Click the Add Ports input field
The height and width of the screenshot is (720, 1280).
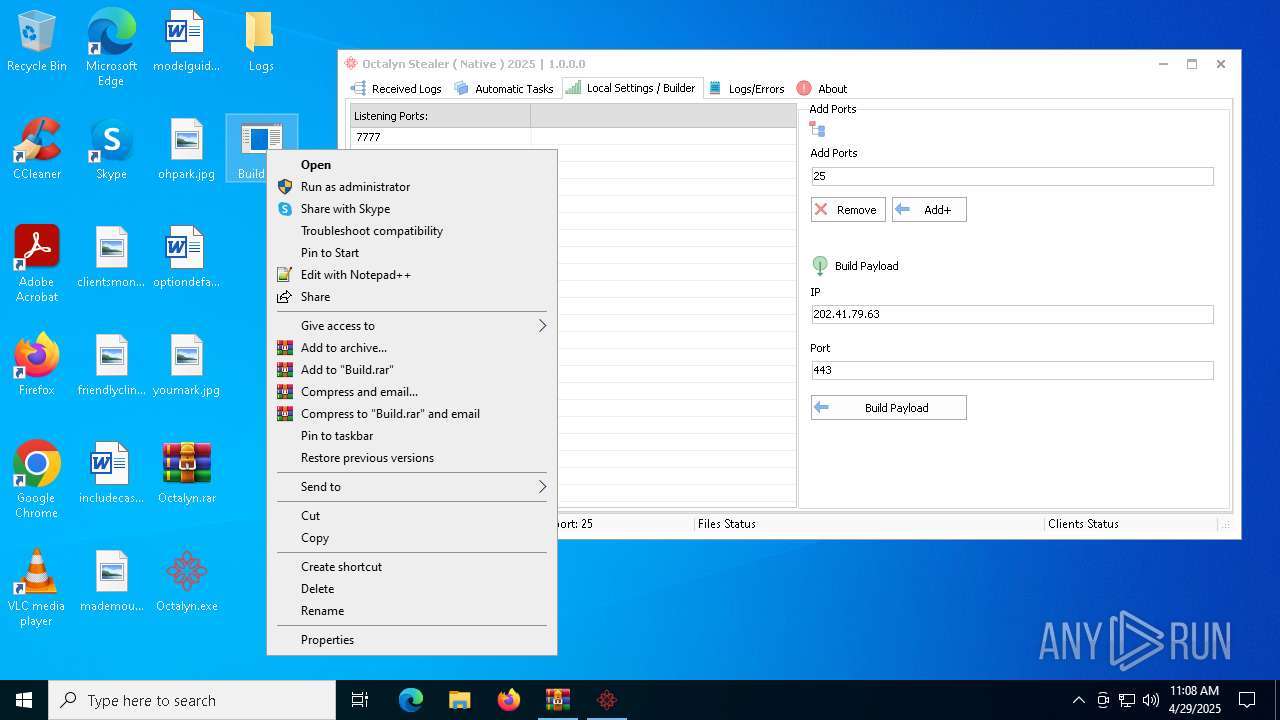tap(1012, 176)
